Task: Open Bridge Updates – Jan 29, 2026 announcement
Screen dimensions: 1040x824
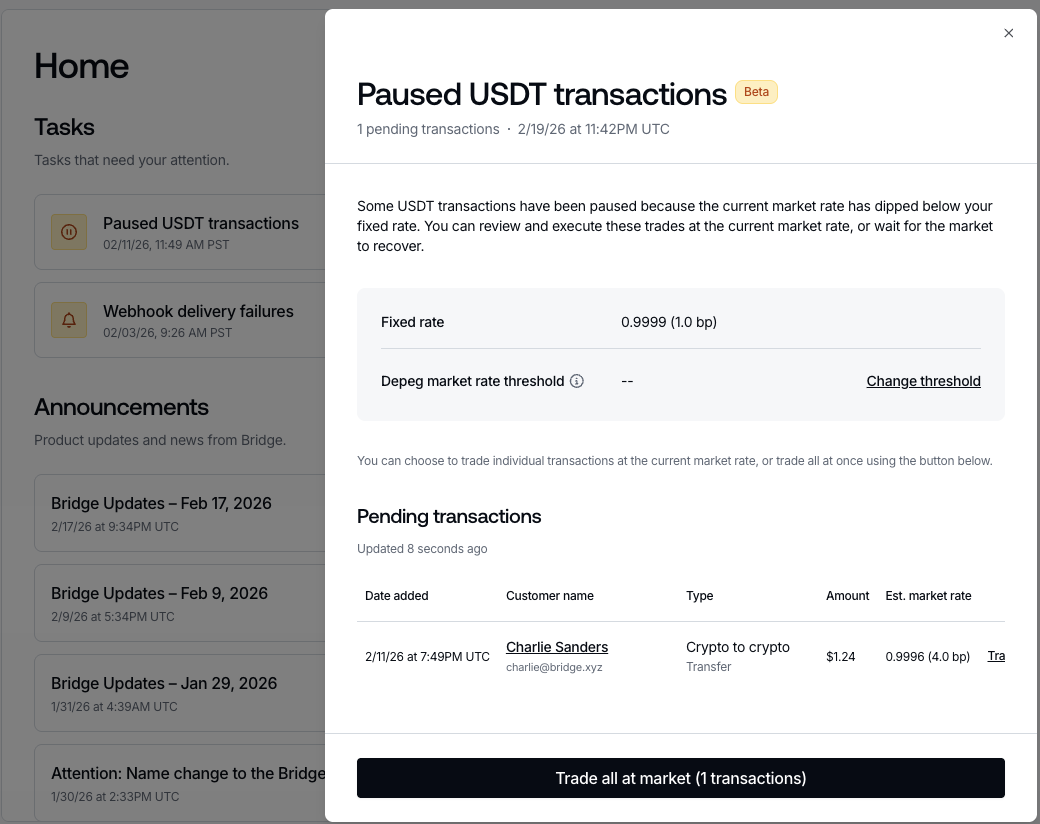Action: click(164, 684)
